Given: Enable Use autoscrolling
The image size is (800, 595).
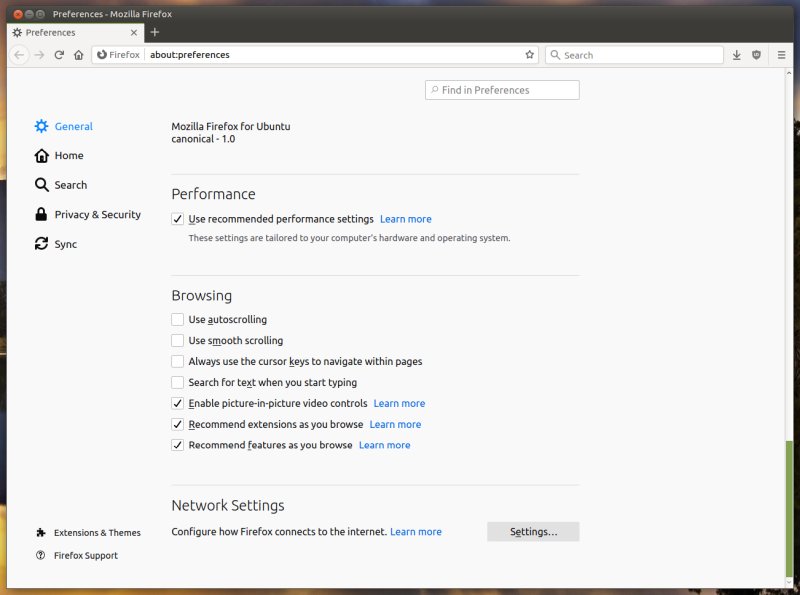Looking at the screenshot, I should [177, 319].
